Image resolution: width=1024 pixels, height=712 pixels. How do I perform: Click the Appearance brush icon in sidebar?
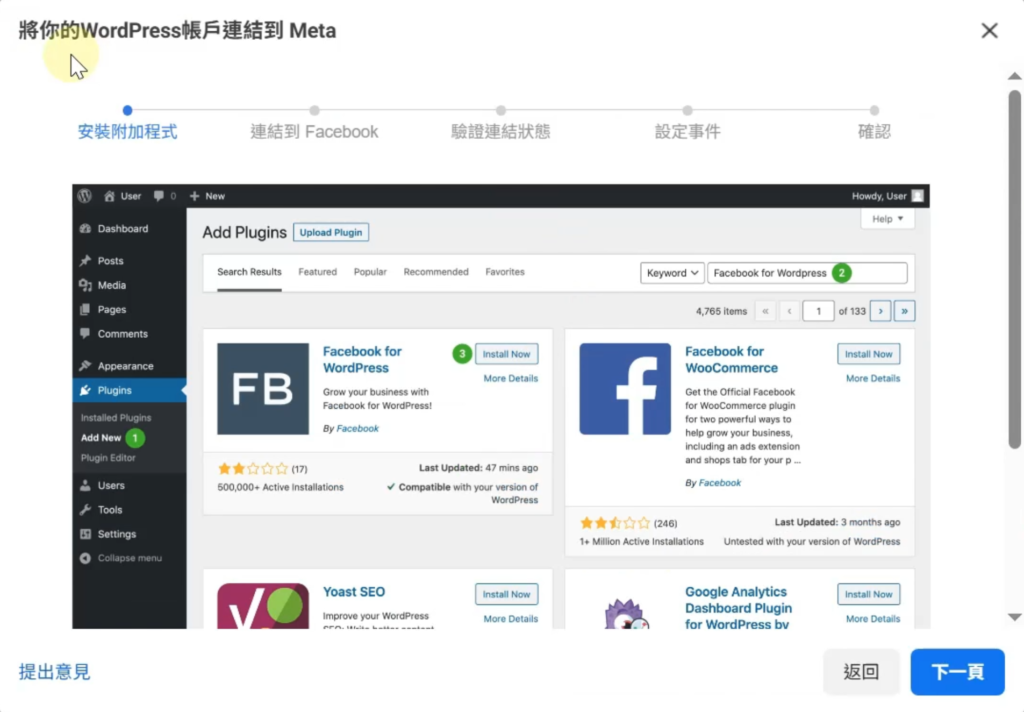click(85, 366)
